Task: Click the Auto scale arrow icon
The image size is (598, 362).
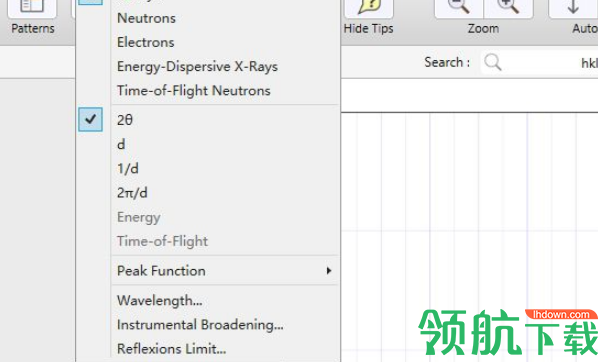Action: point(573,8)
